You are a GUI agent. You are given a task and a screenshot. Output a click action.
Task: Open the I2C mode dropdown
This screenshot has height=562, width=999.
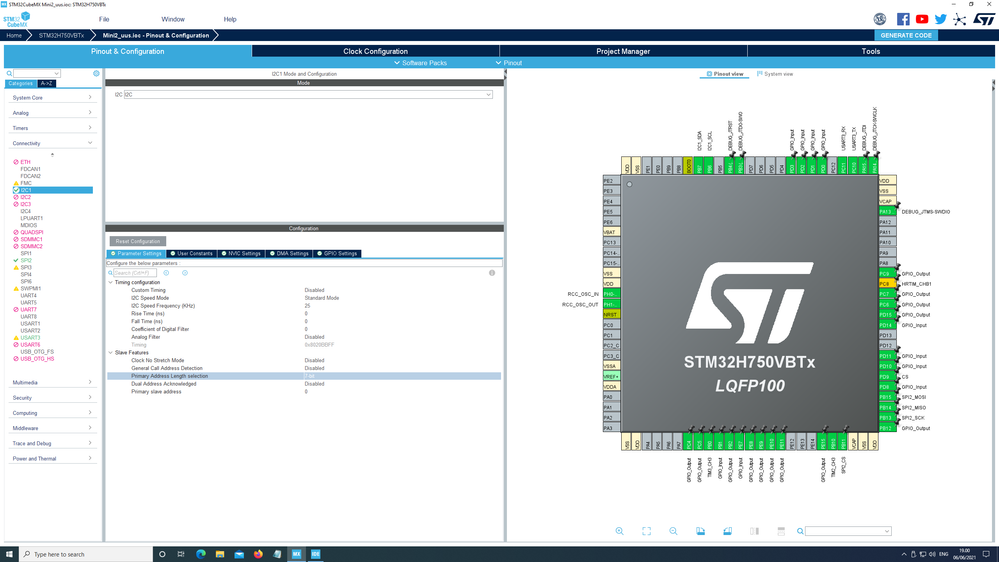pos(308,94)
